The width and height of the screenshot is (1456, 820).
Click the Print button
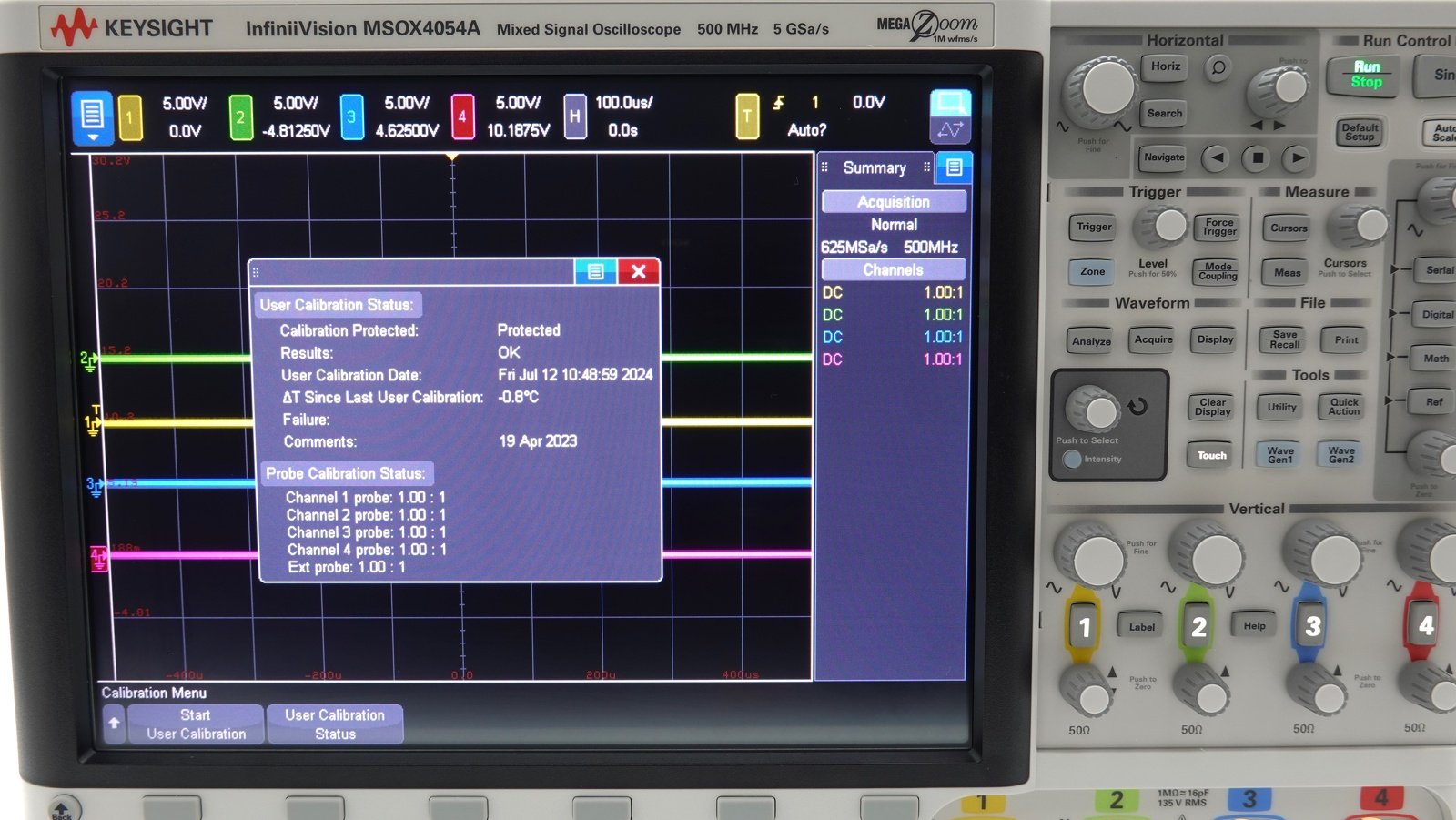coord(1346,340)
